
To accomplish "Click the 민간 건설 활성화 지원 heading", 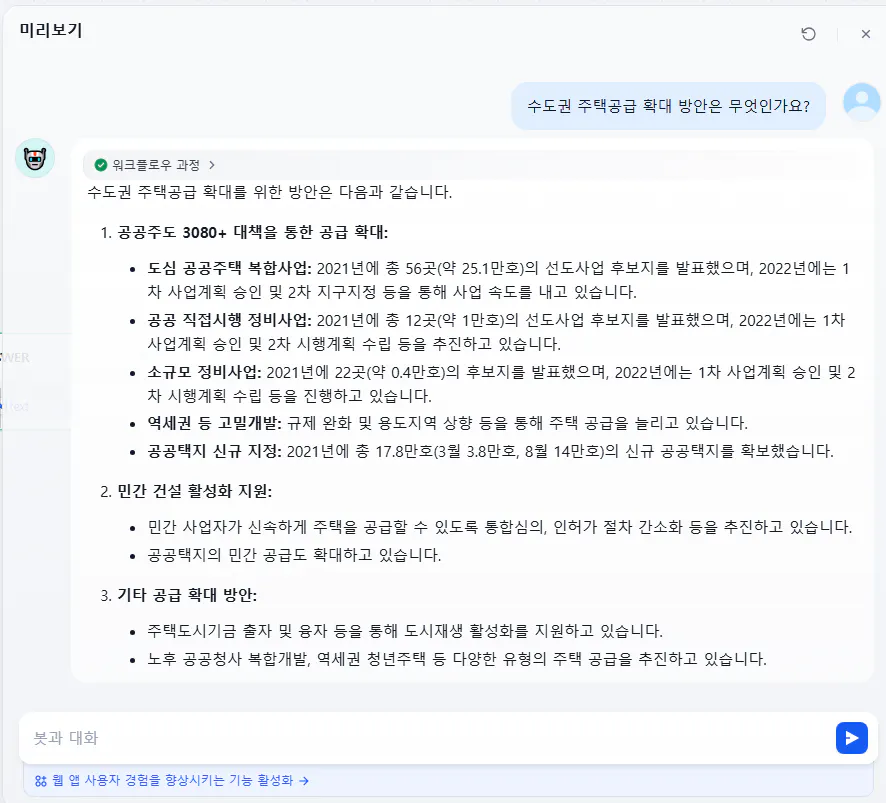I will pos(194,490).
